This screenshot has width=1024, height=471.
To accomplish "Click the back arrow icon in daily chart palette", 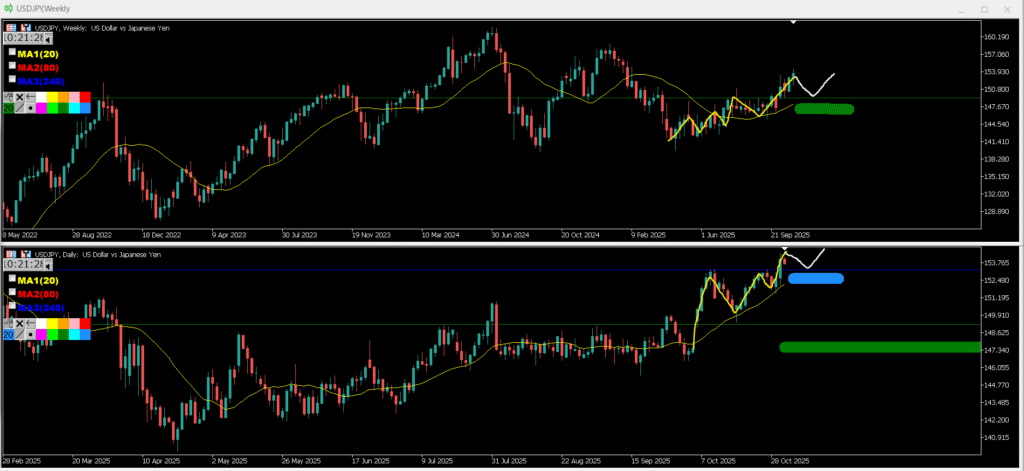I will tap(31, 324).
